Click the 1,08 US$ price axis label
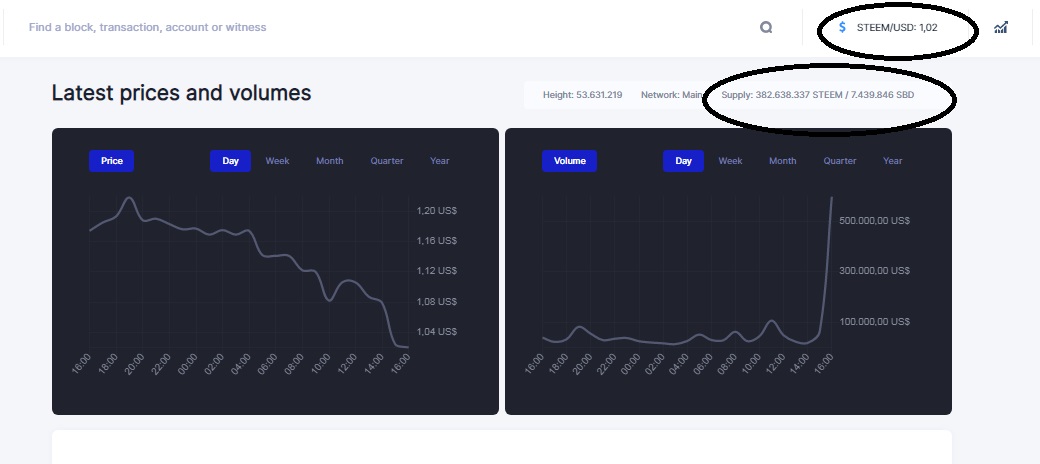Viewport: 1040px width, 464px height. 436,302
